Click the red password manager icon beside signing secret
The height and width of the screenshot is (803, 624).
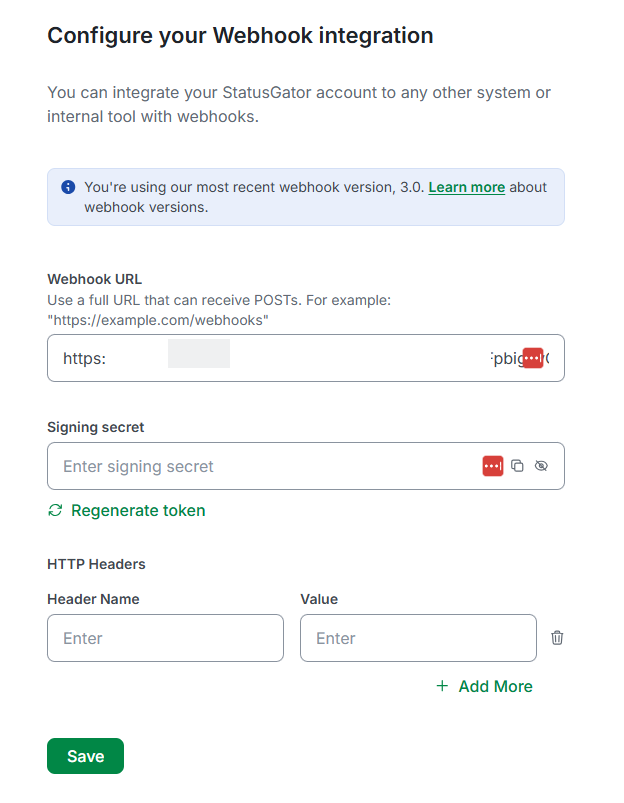[492, 466]
